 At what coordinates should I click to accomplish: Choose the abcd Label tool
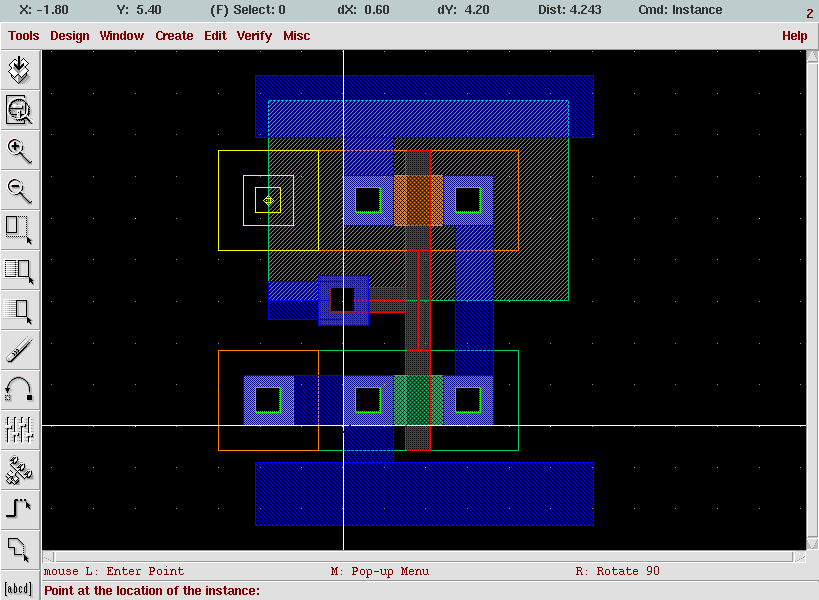(x=19, y=589)
